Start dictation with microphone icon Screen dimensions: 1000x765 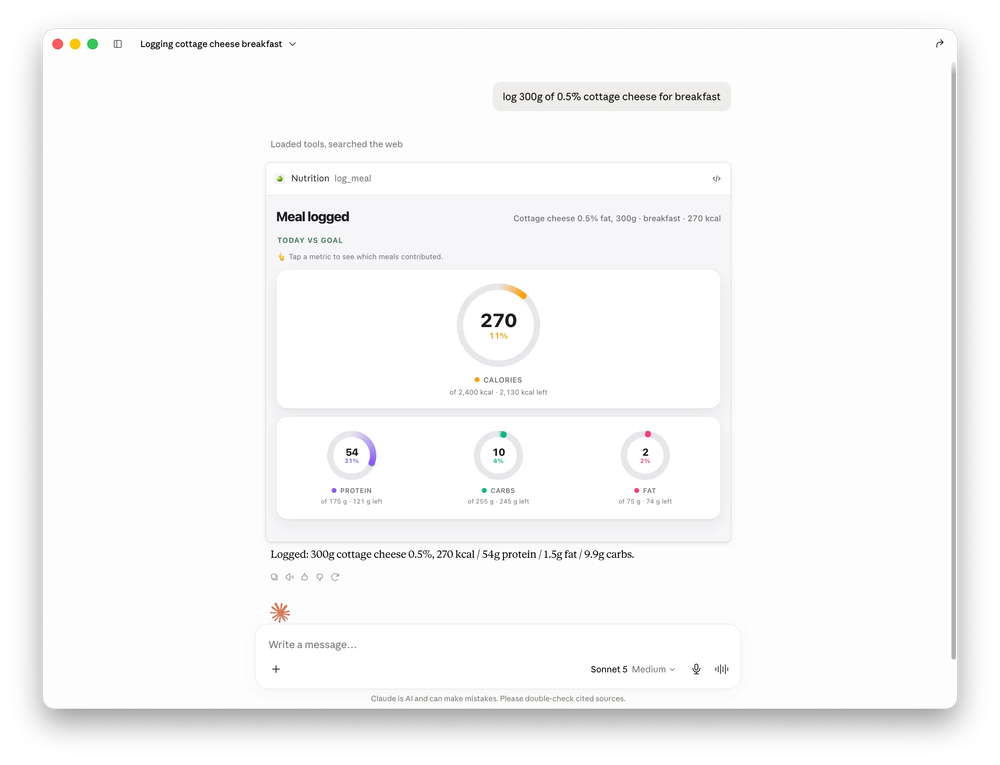(696, 669)
